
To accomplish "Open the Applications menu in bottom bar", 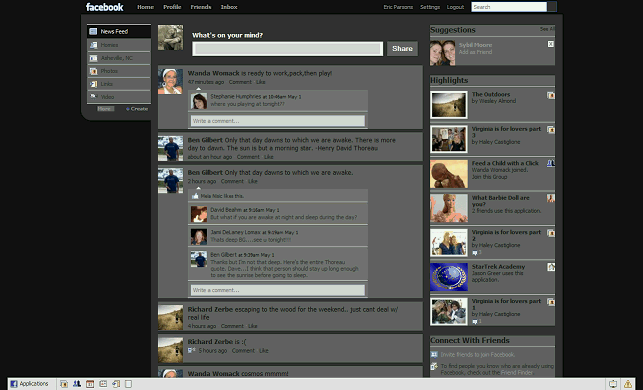I will point(30,384).
